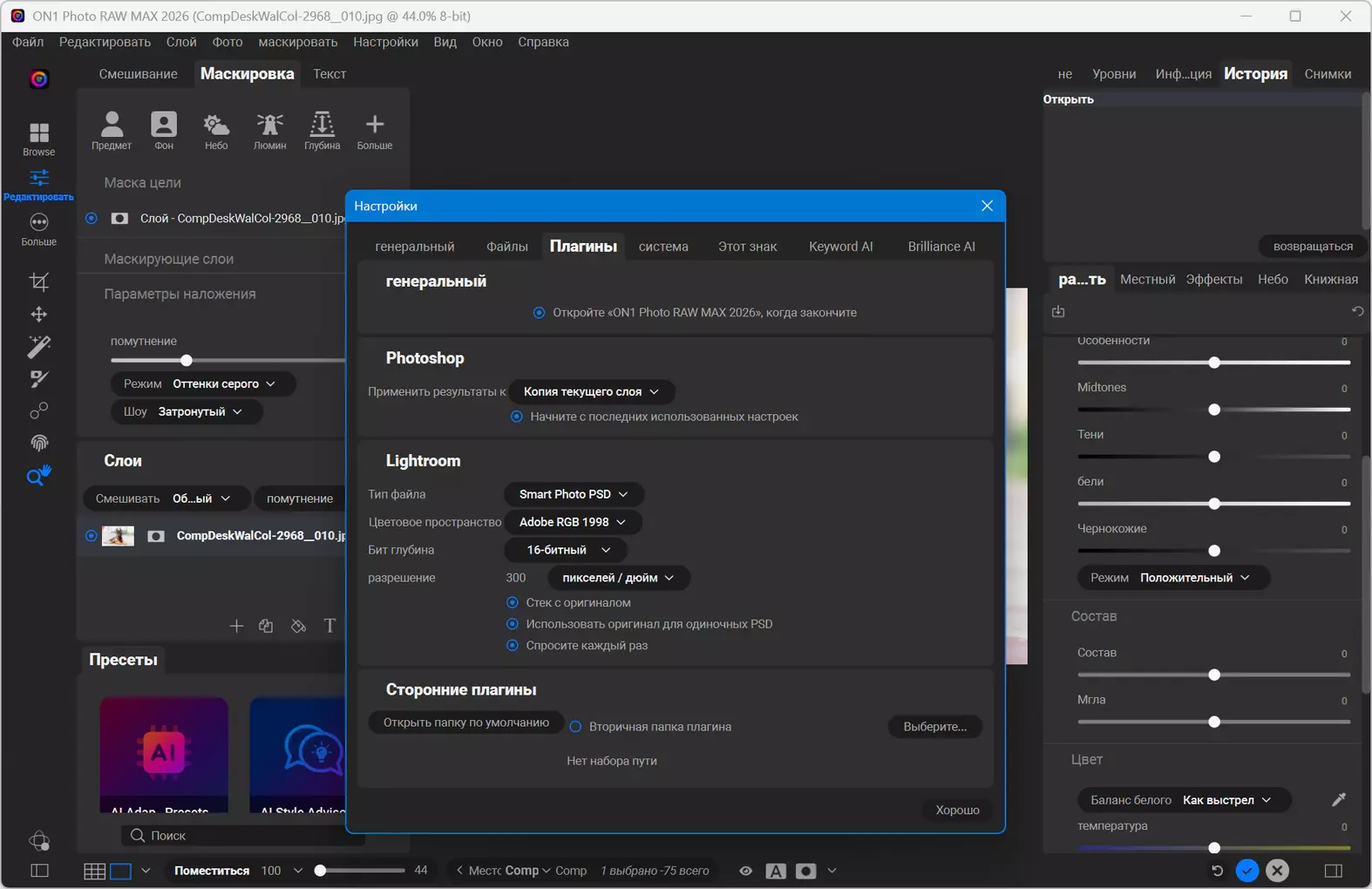Enable 'Вторичная папка плагина' option
The width and height of the screenshot is (1372, 889).
click(575, 726)
